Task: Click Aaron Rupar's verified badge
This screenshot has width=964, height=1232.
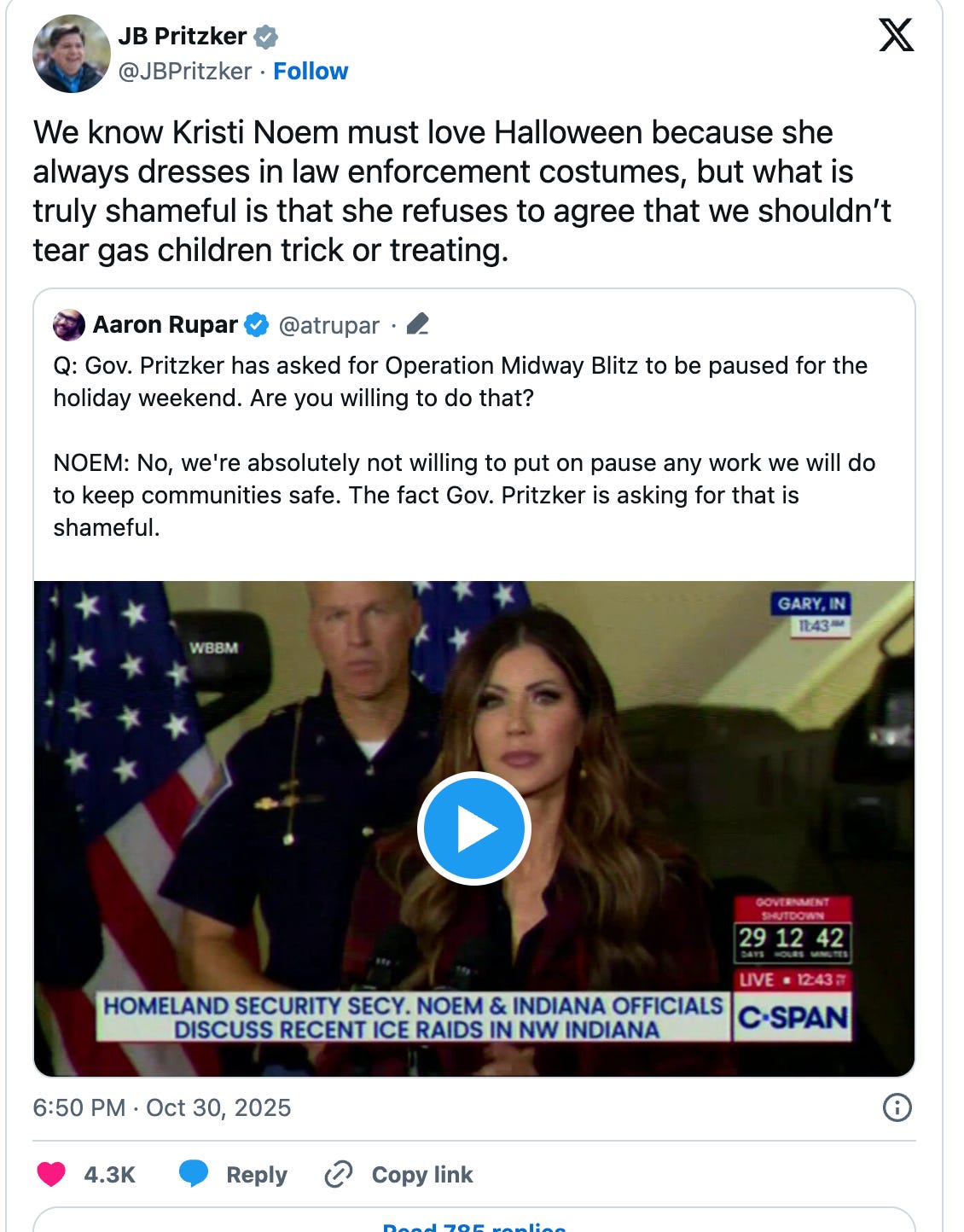Action: [x=256, y=324]
